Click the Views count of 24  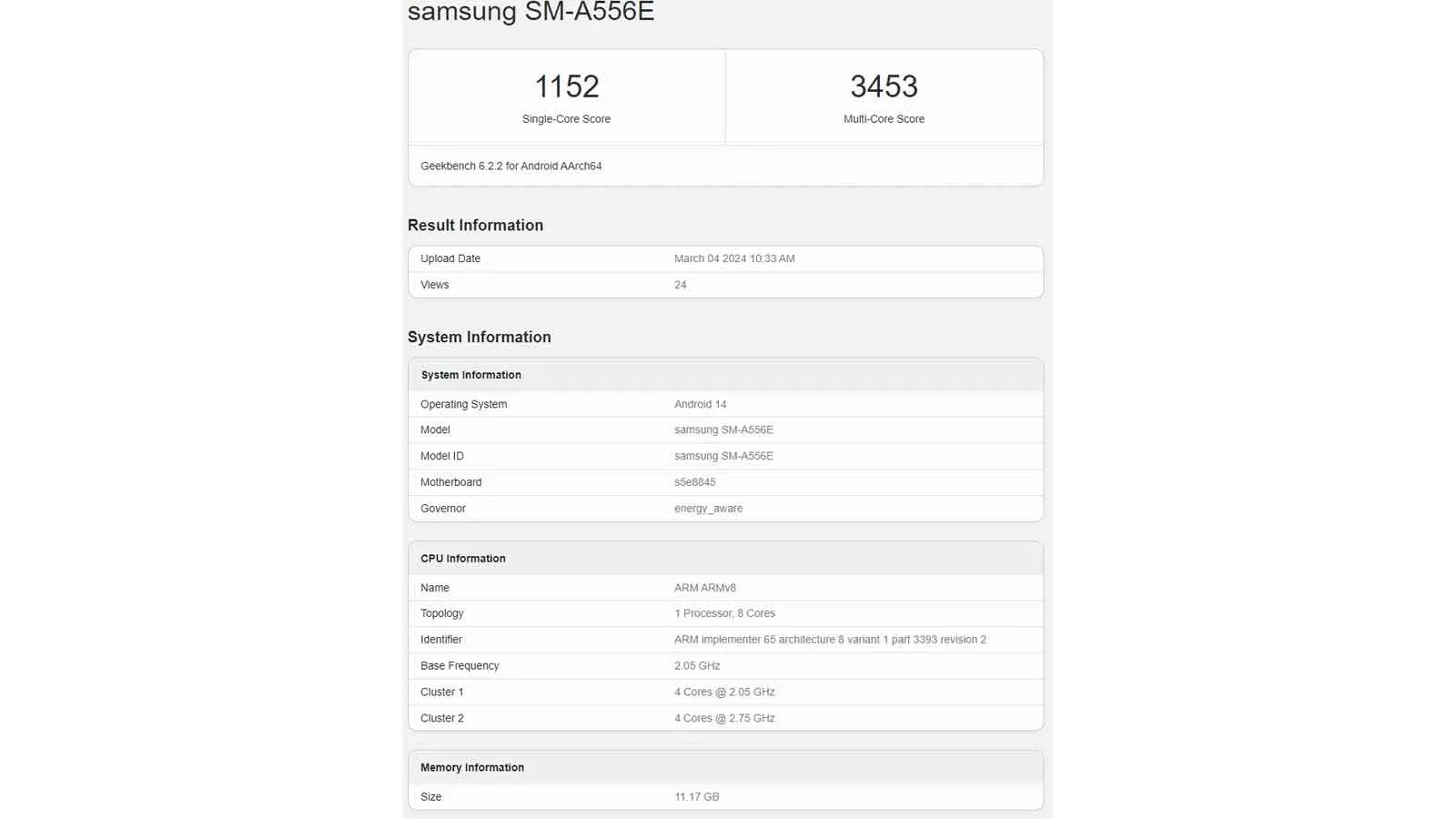(679, 284)
